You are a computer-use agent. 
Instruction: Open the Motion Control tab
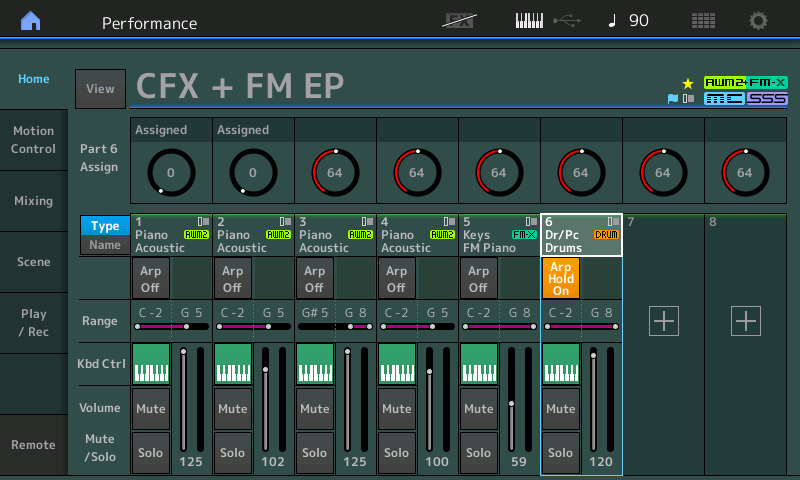(x=34, y=140)
